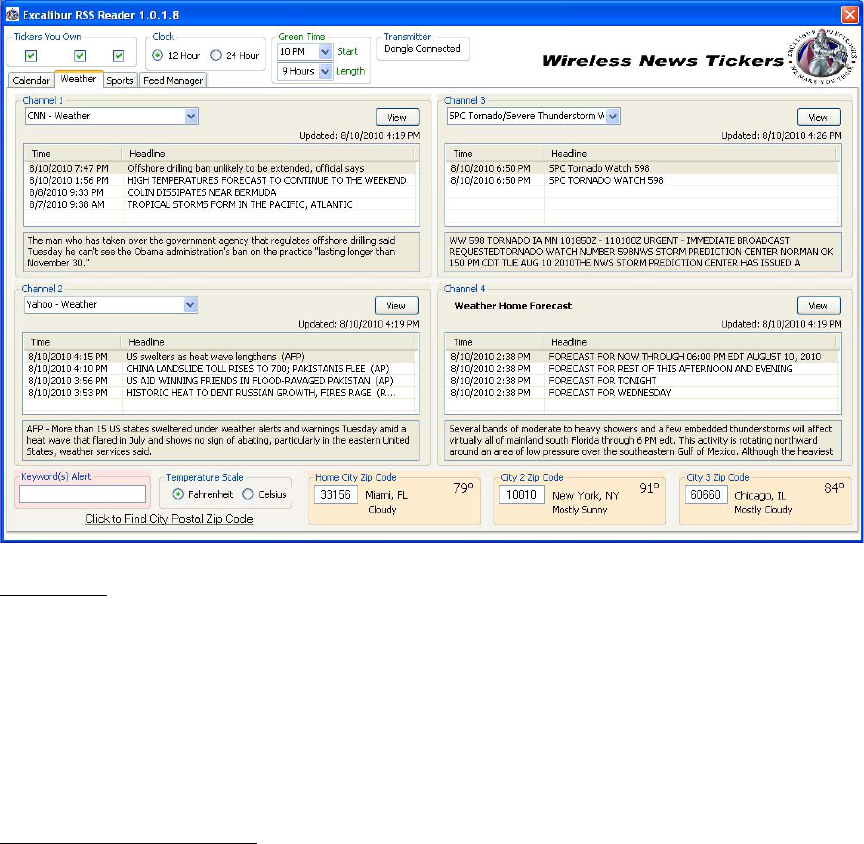
Task: Open the Green Time Start dropdown
Action: [x=325, y=52]
